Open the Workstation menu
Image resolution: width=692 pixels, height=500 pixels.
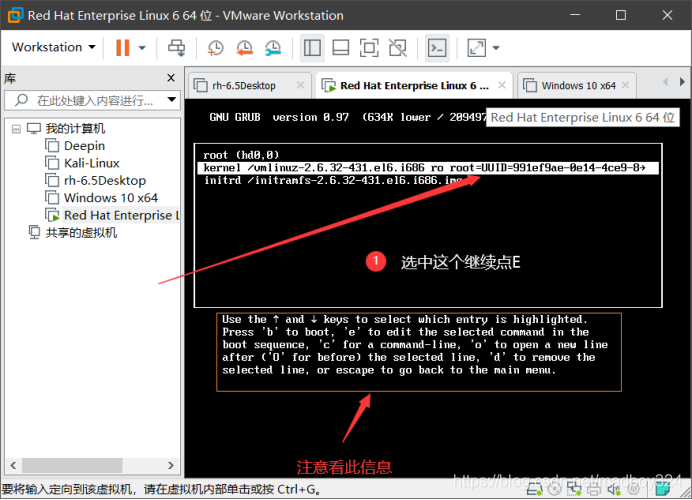click(53, 47)
